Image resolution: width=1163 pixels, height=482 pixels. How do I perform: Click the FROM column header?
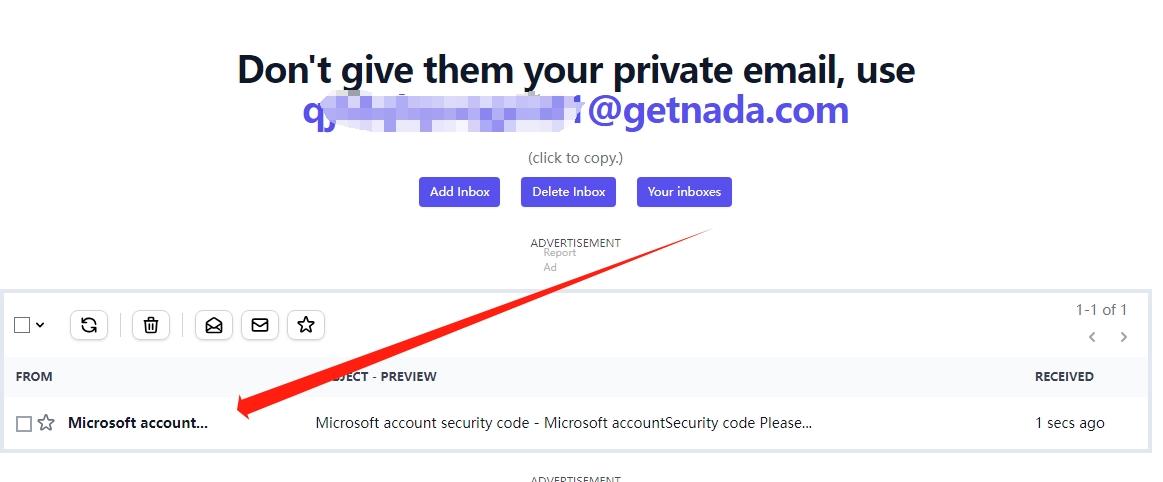[x=34, y=377]
